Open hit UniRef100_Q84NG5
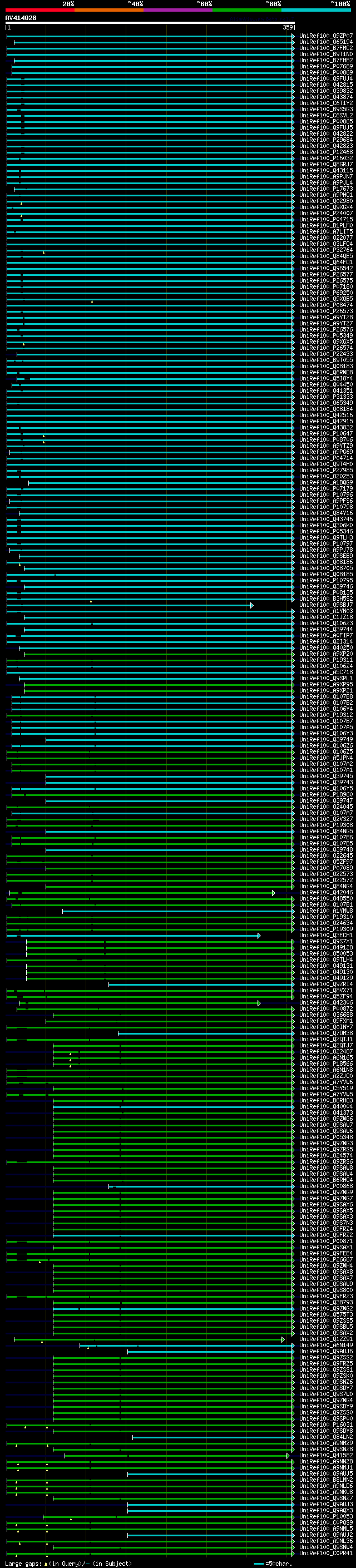The image size is (356, 1568). 325,832
